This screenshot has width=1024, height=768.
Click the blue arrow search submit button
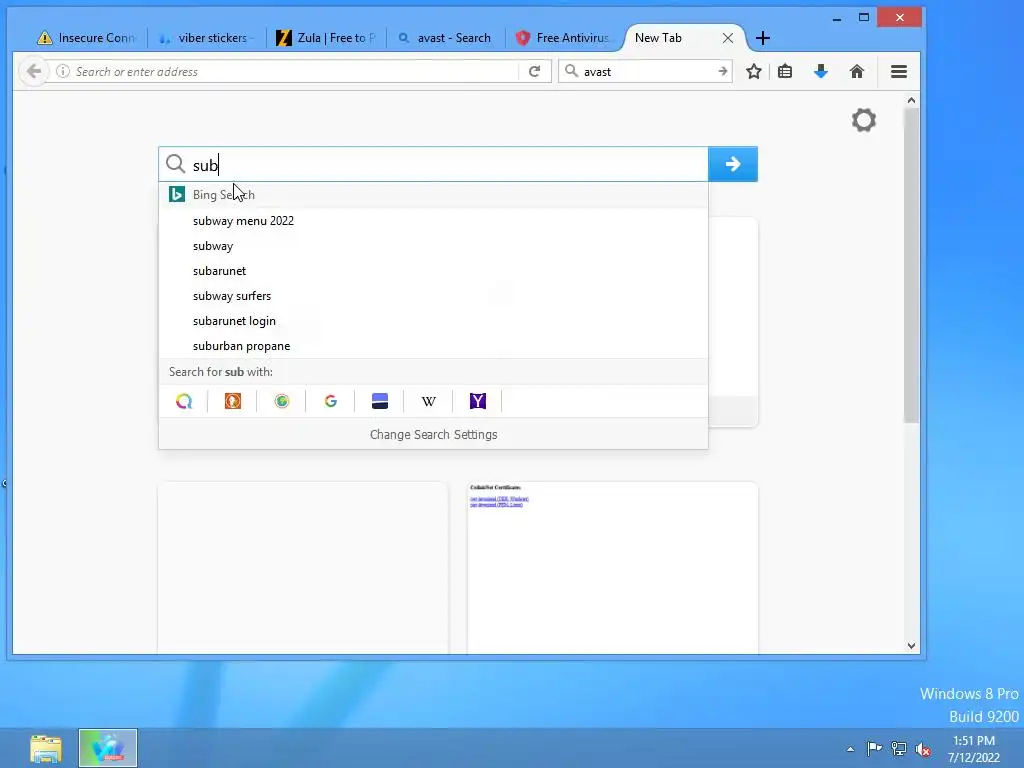coord(733,164)
